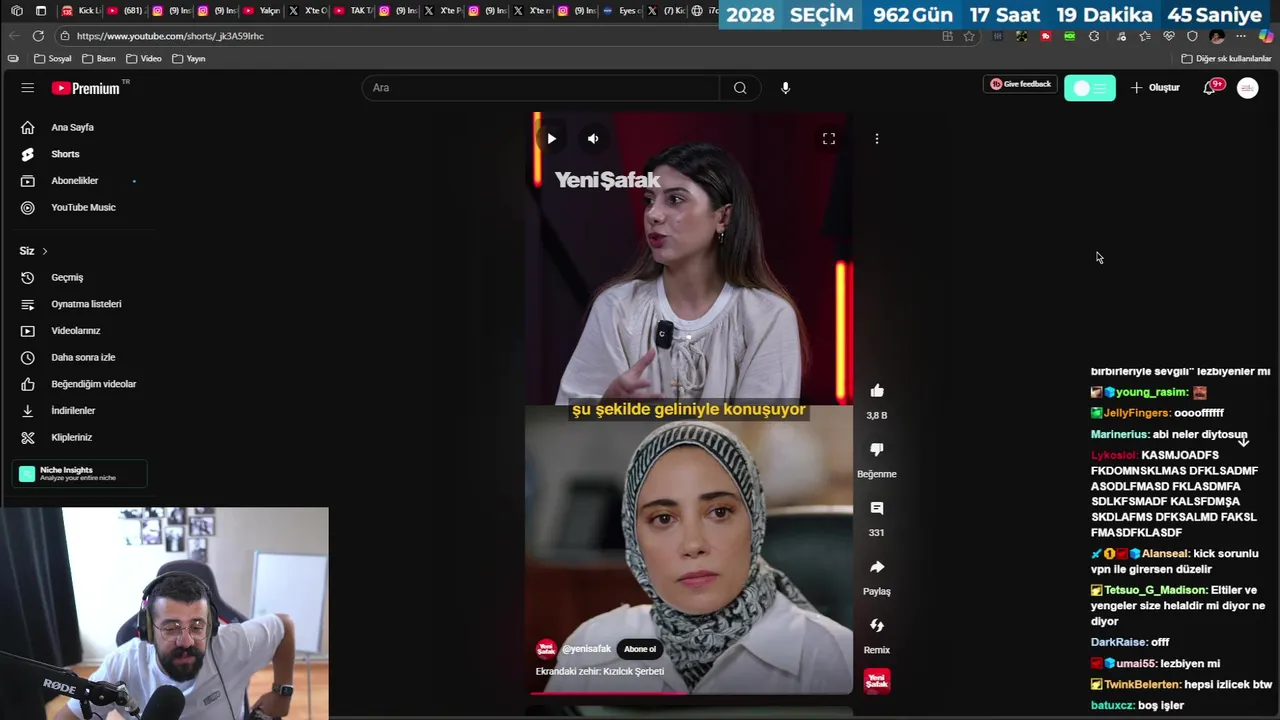Dislike the Short with thumbs down
This screenshot has height=720, width=1280.
pos(877,450)
